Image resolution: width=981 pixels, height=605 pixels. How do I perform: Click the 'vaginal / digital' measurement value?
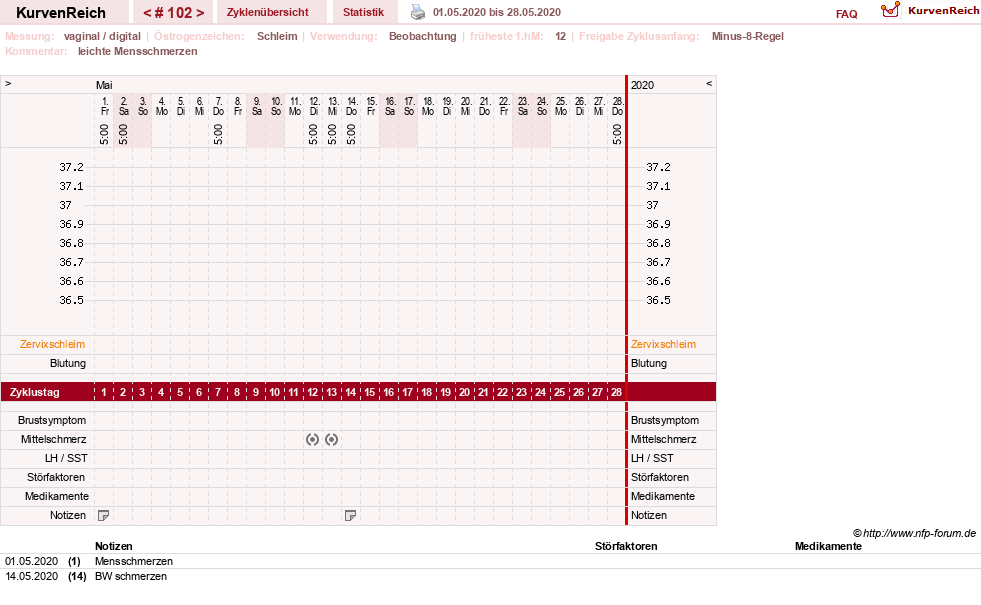pyautogui.click(x=103, y=36)
